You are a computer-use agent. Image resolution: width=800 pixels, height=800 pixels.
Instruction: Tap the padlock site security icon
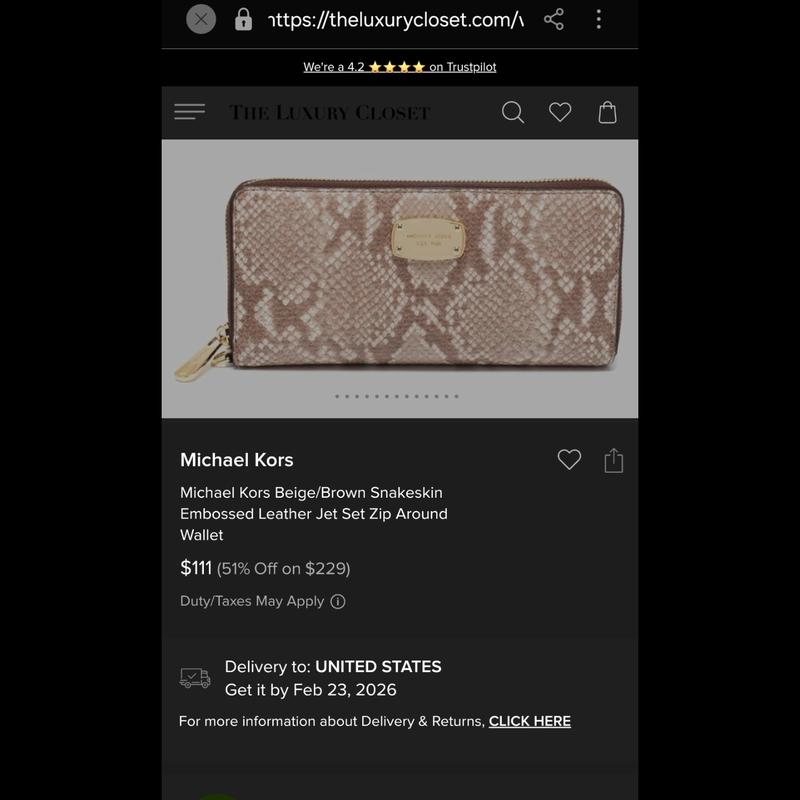tap(243, 20)
